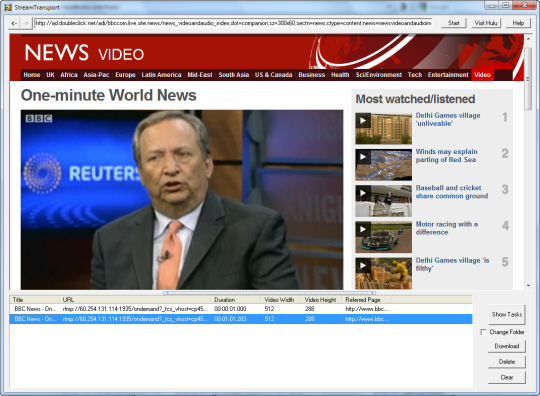The image size is (540, 396).
Task: Sort list by Duration column header
Action: [x=236, y=300]
